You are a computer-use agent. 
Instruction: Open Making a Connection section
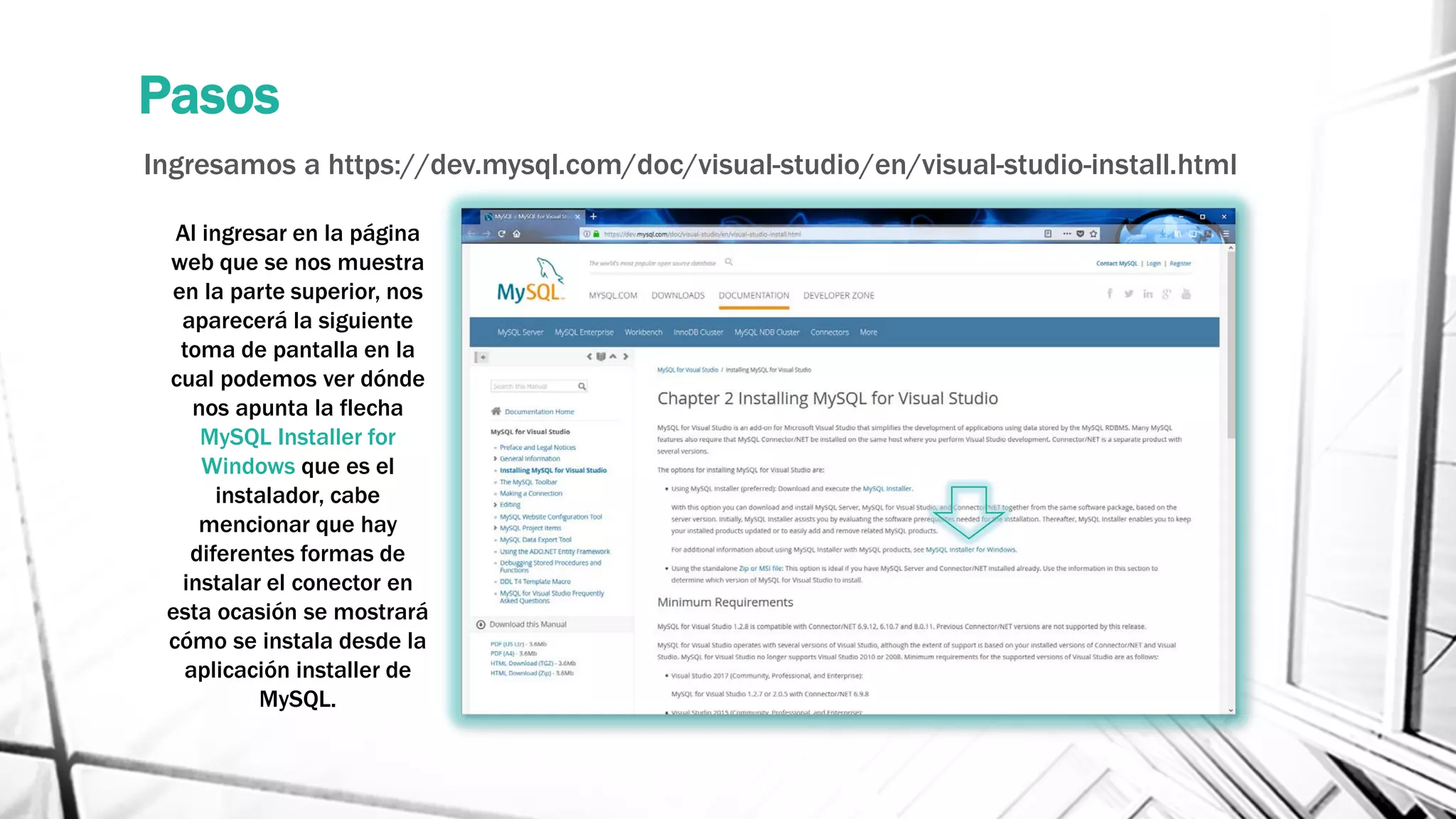[530, 493]
